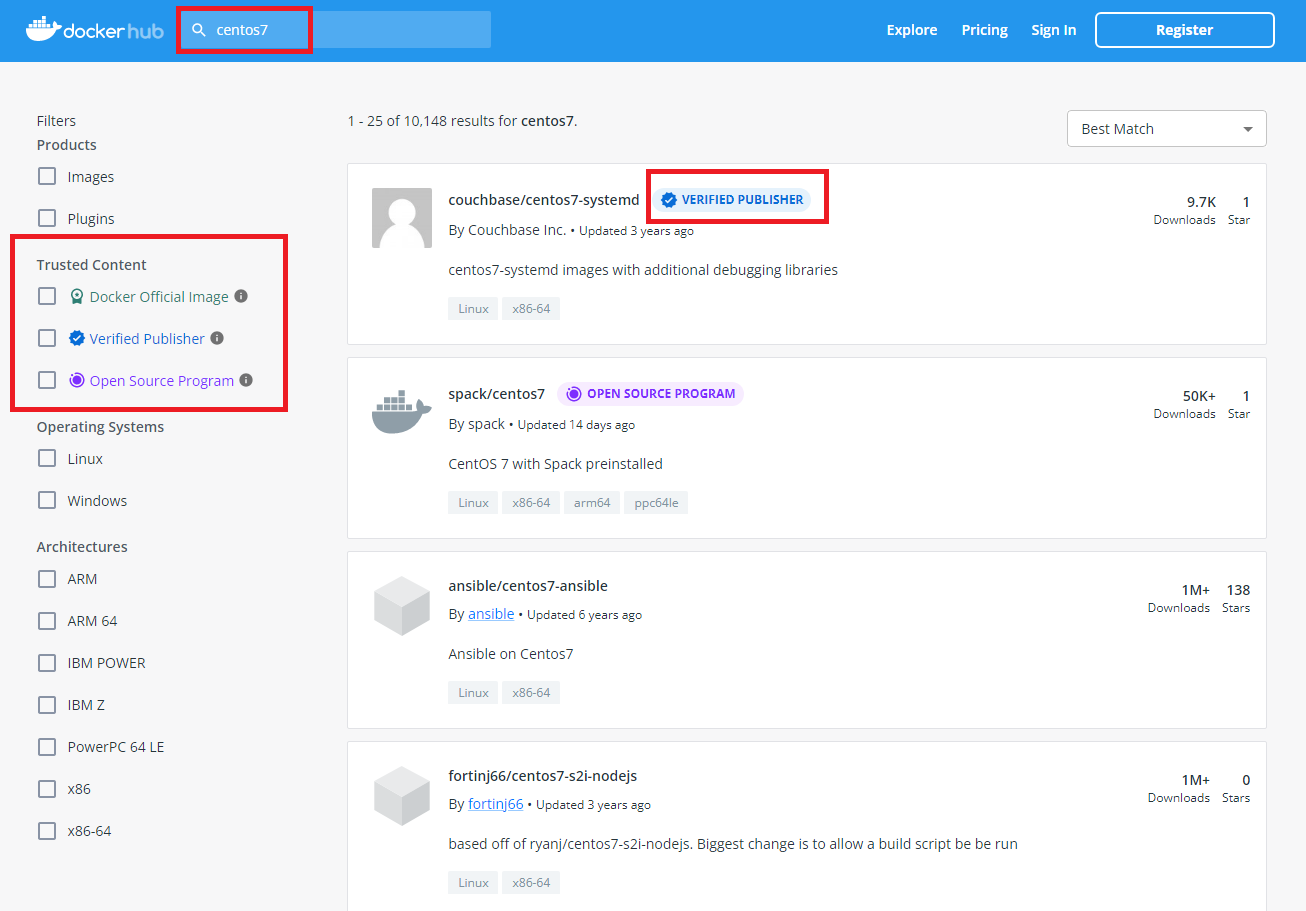Enable the Plugins product filter
The width and height of the screenshot is (1306, 911).
coord(47,218)
